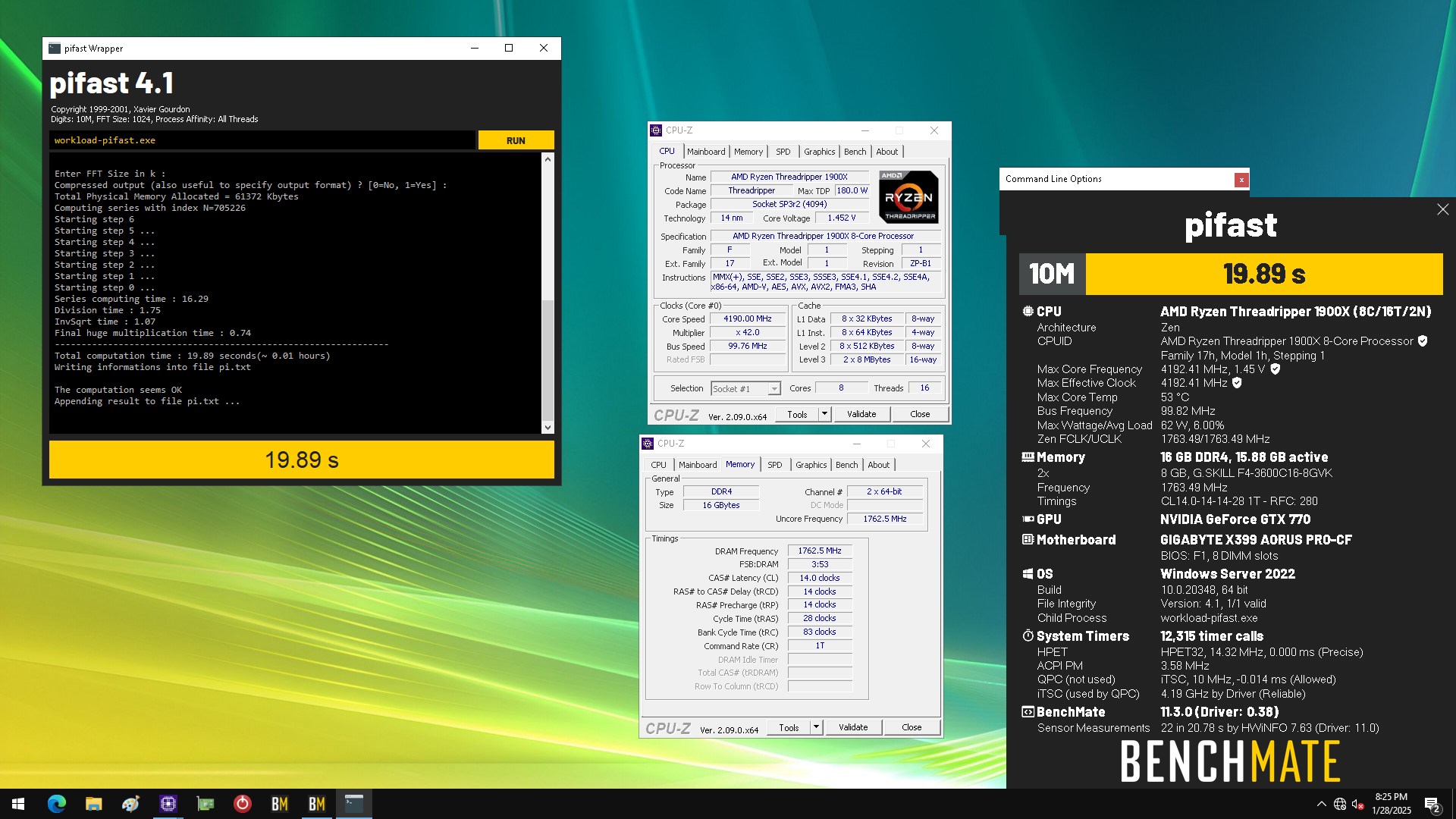Click Tools button in bottom CPU-Z
The image size is (1456, 819).
789,727
